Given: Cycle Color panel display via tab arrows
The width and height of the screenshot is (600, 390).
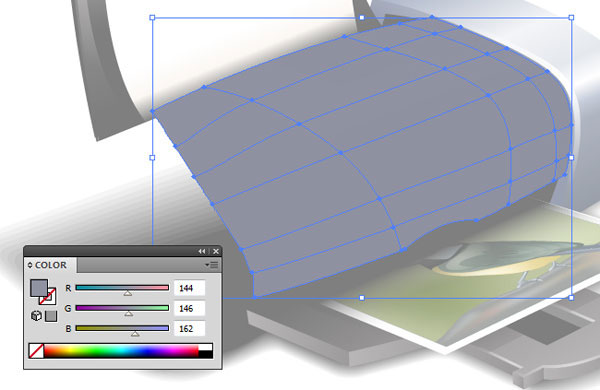Looking at the screenshot, I should coord(30,265).
